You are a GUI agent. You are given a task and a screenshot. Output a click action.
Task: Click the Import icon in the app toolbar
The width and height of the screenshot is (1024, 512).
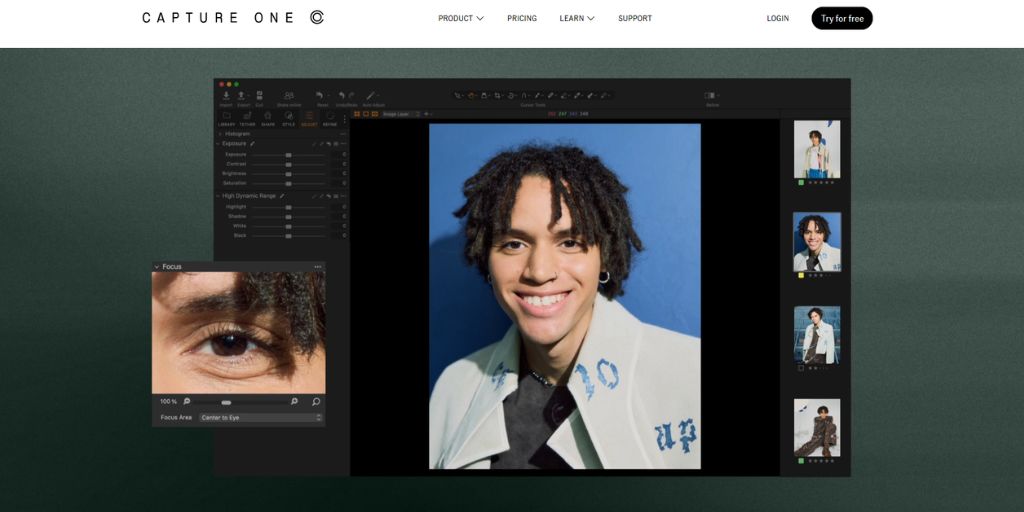click(x=226, y=95)
